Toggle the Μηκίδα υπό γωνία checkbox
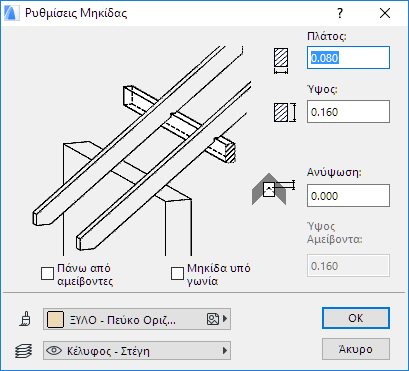This screenshot has height=371, width=409. (177, 274)
